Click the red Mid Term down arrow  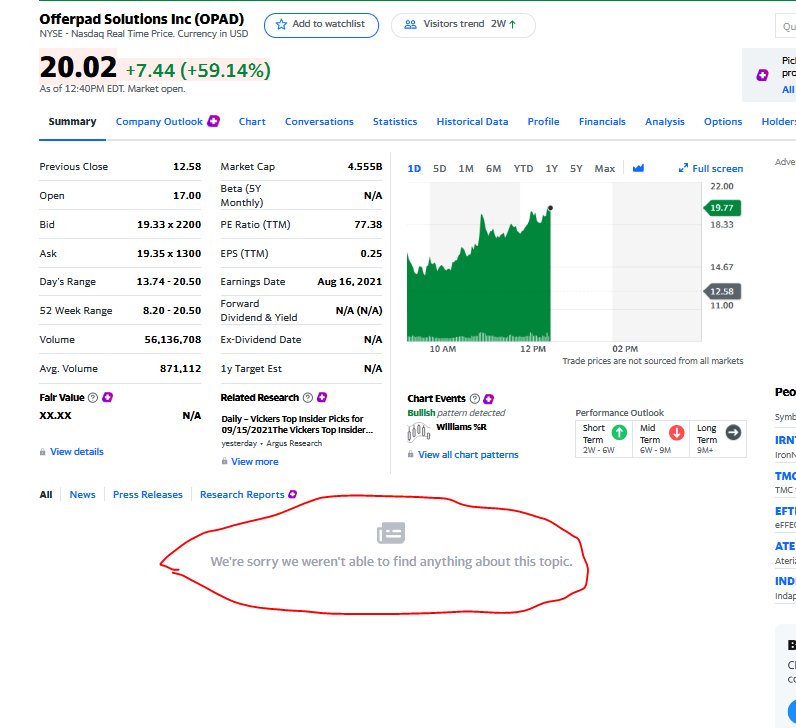point(676,432)
